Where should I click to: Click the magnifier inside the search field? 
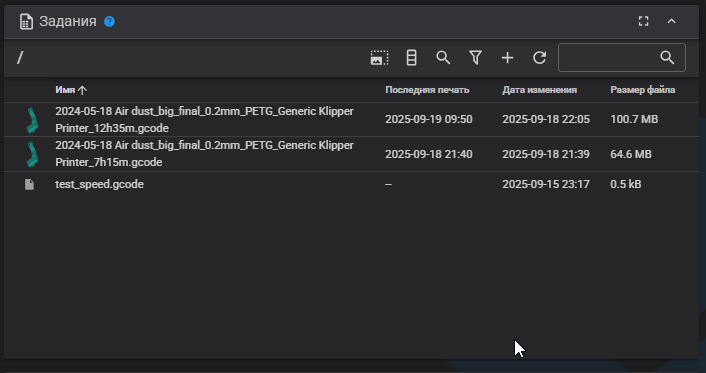(667, 58)
